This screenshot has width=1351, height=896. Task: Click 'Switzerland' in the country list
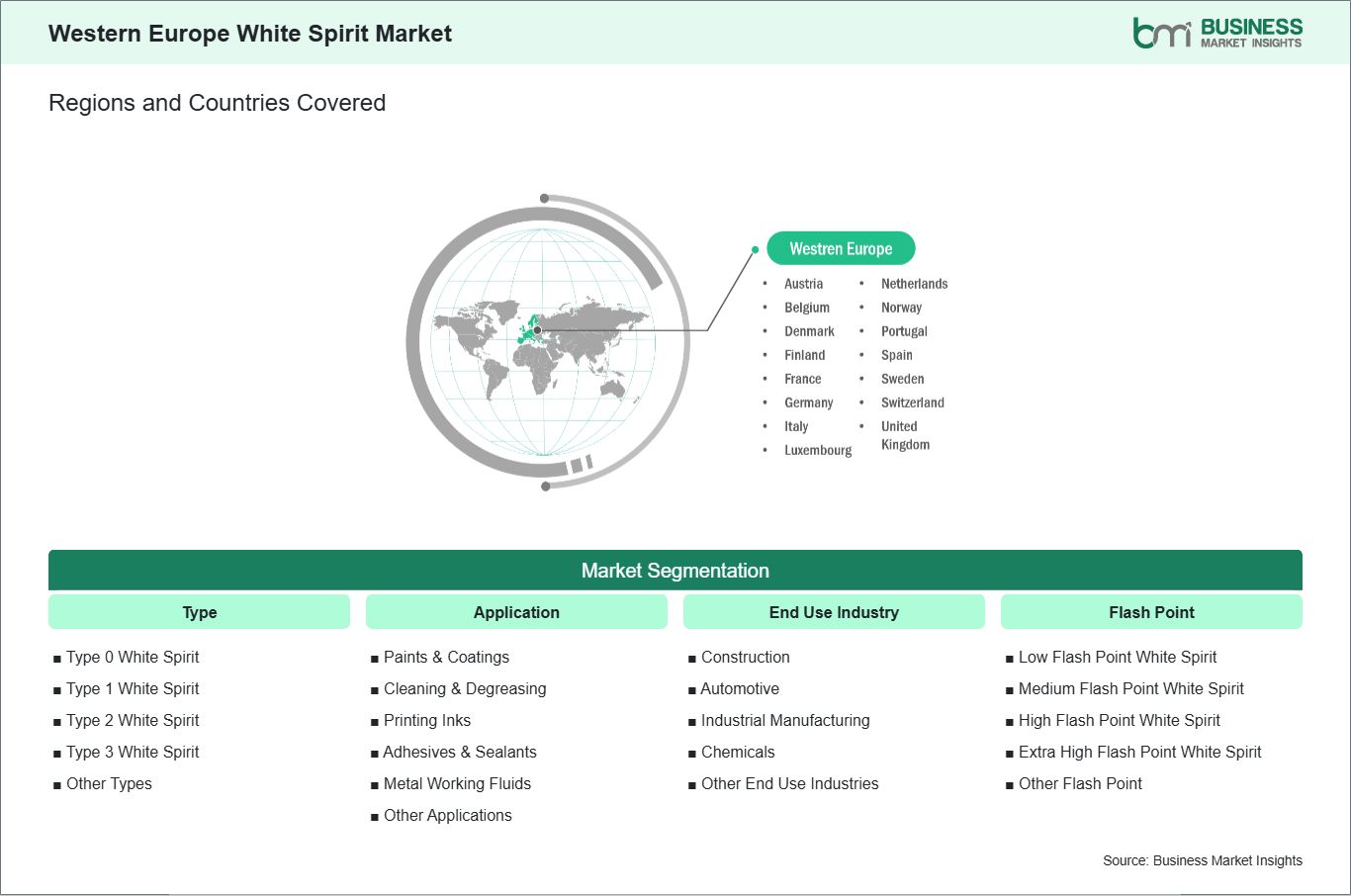pos(912,403)
